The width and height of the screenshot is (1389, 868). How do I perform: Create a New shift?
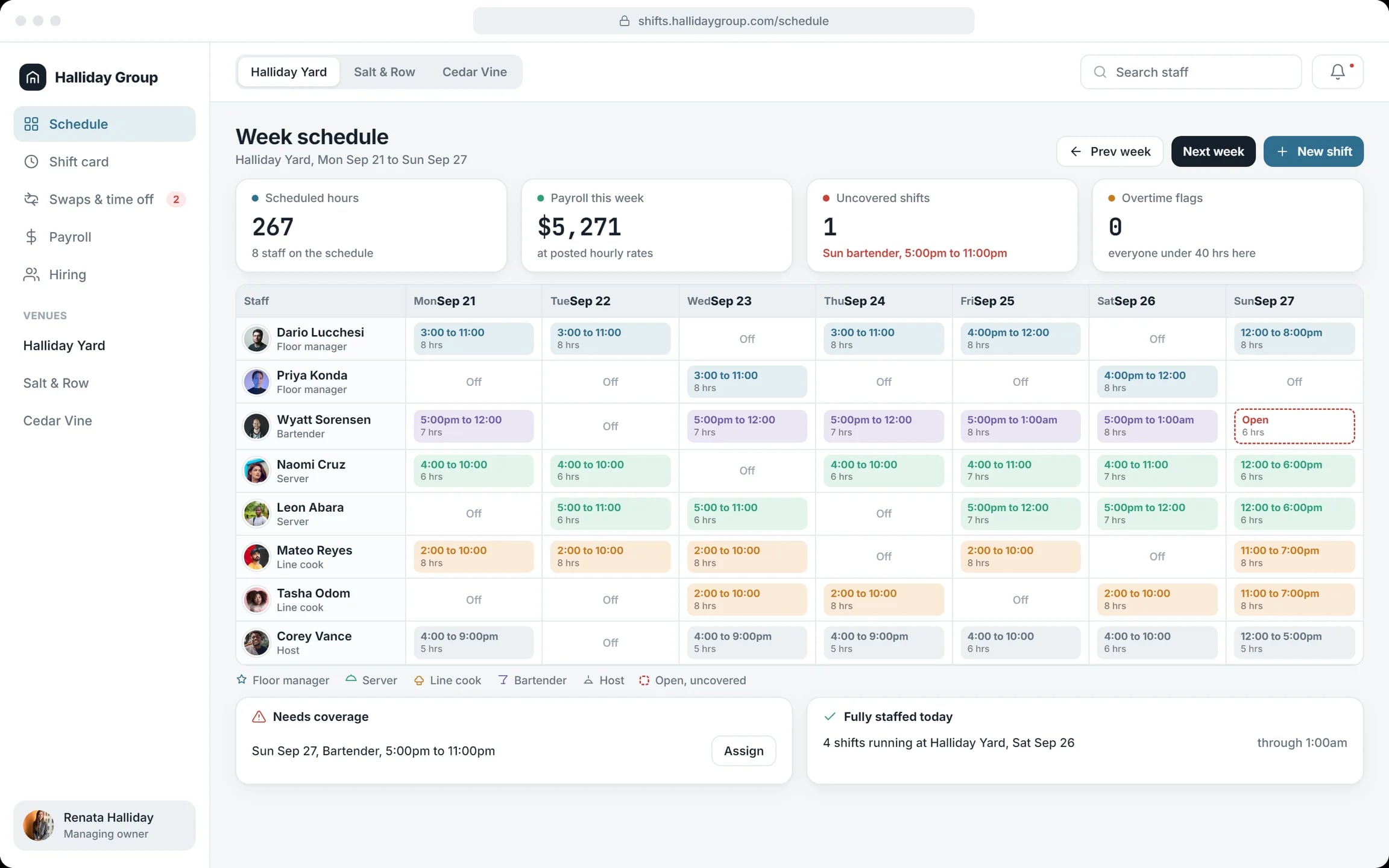(x=1314, y=151)
